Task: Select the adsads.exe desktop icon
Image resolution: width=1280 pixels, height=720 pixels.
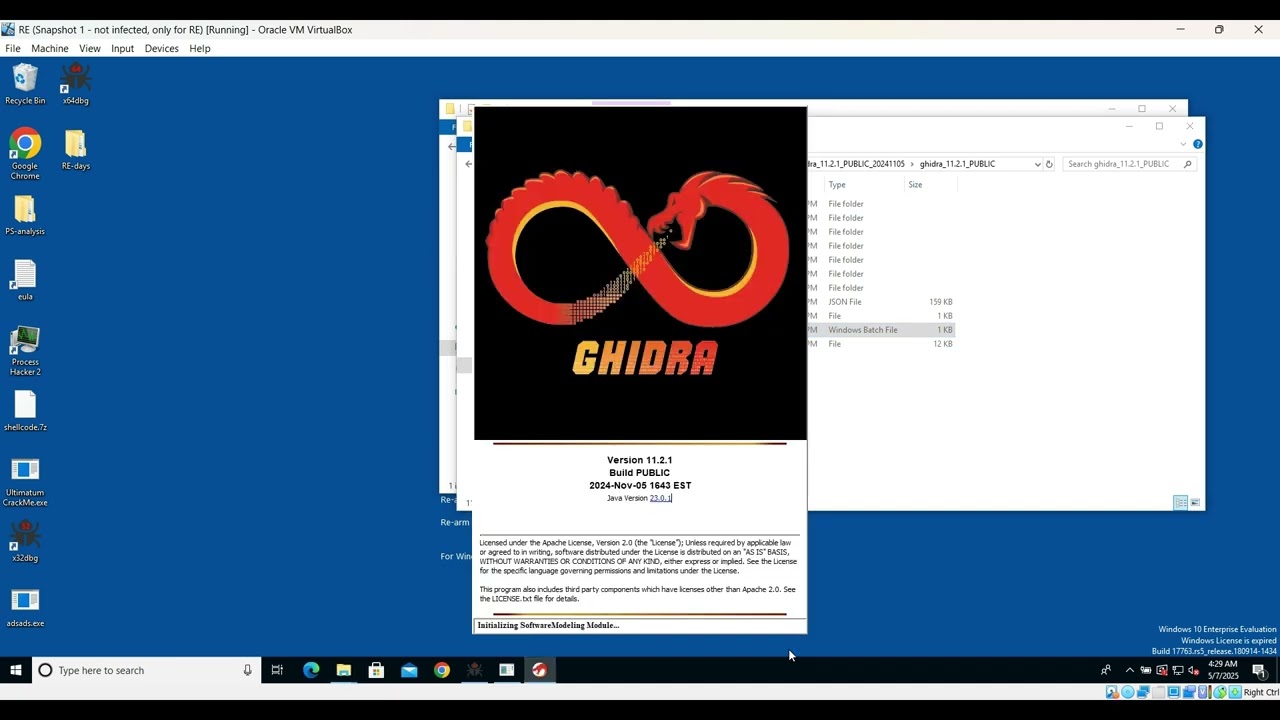Action: [25, 607]
